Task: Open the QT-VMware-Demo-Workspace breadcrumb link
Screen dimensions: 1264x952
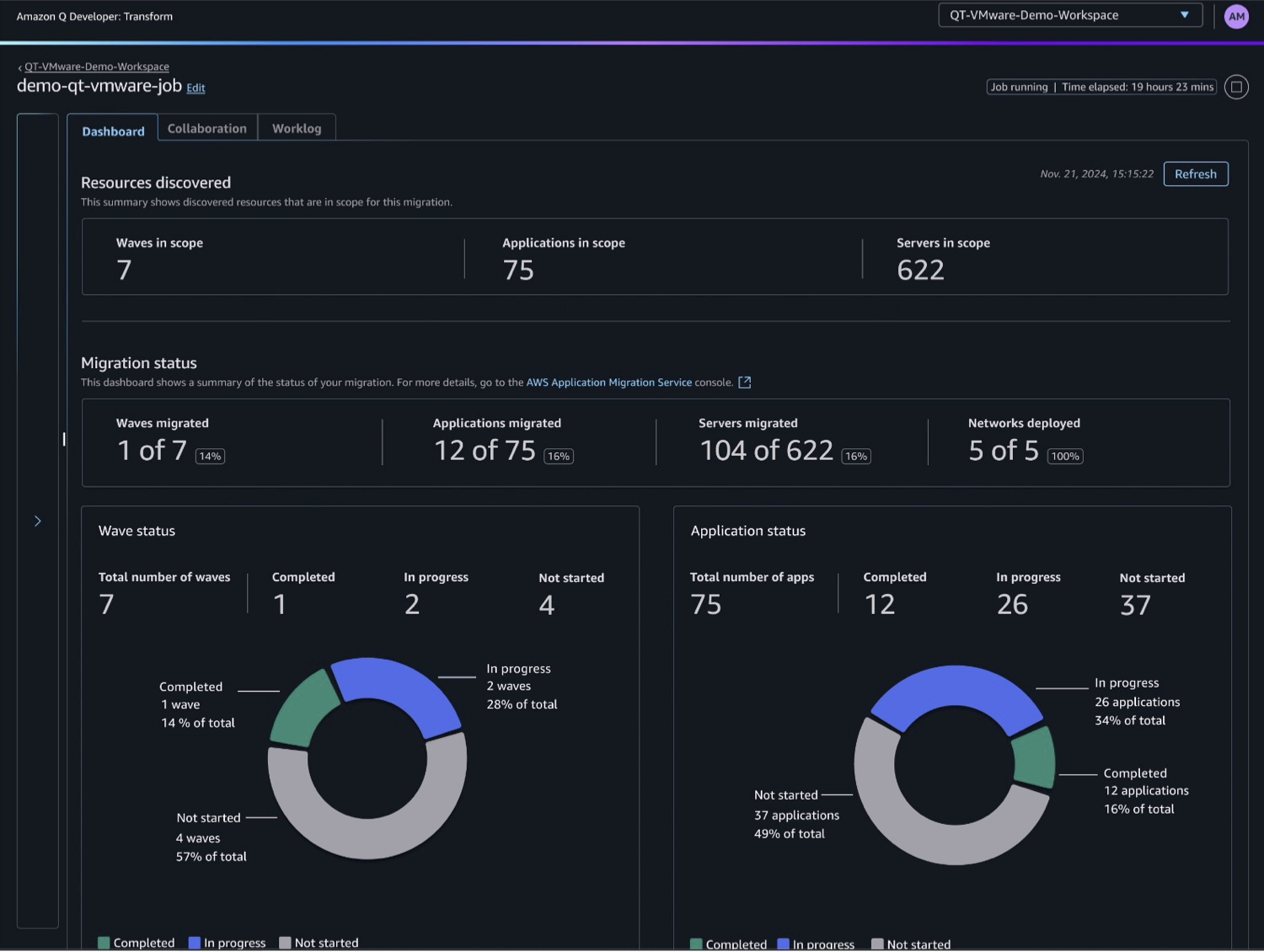Action: click(97, 67)
